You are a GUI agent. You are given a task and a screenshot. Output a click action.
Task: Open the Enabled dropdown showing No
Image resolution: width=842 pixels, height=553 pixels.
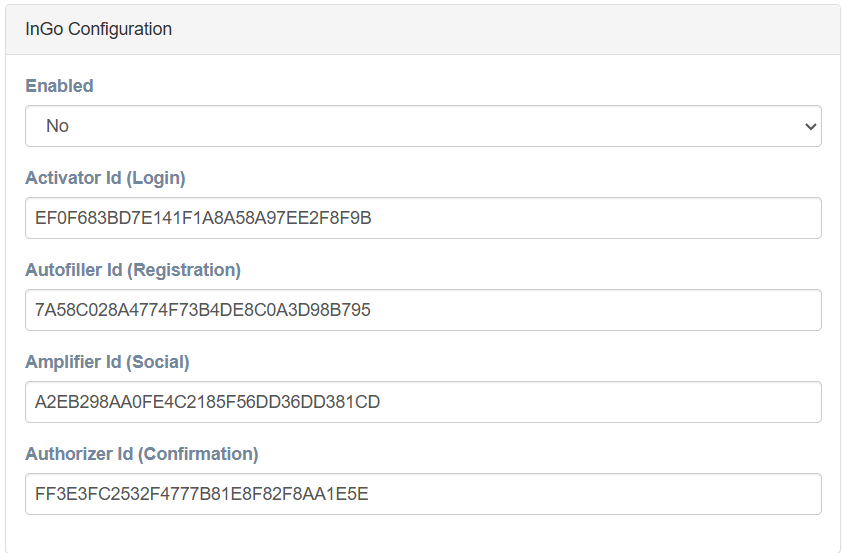(423, 126)
